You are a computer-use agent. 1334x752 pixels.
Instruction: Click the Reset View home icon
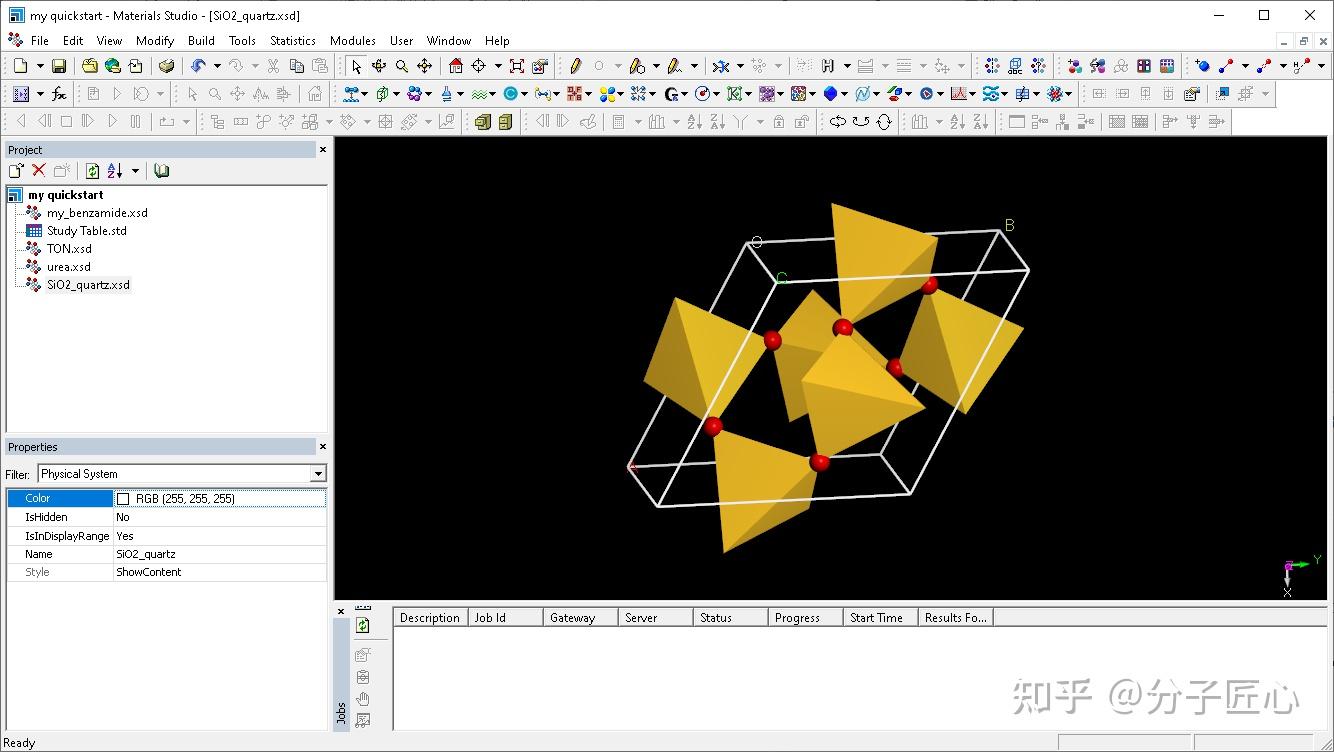click(x=456, y=67)
